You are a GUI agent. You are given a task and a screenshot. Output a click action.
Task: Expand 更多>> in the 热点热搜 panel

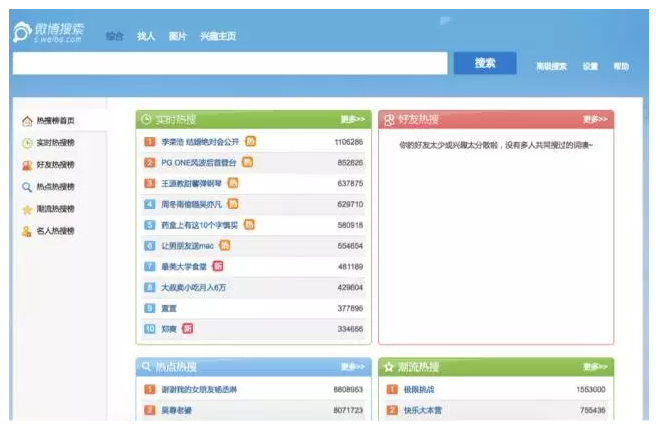(x=352, y=367)
